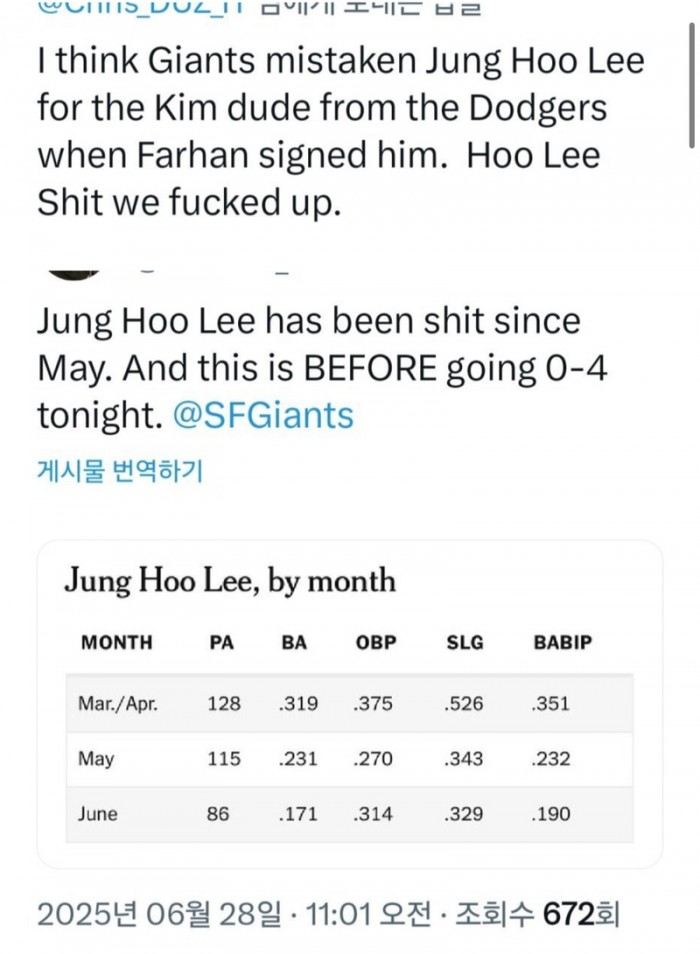Open the Jung Hoo Lee stats image
Image resolution: width=700 pixels, height=954 pixels.
pyautogui.click(x=350, y=704)
